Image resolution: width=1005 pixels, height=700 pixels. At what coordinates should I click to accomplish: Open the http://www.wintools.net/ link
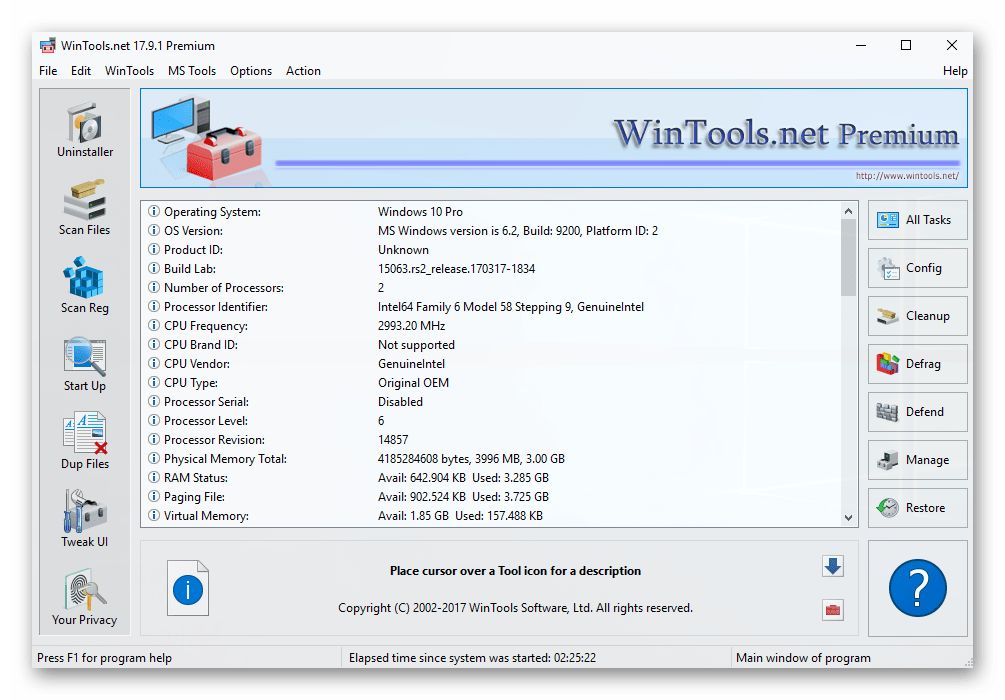907,176
